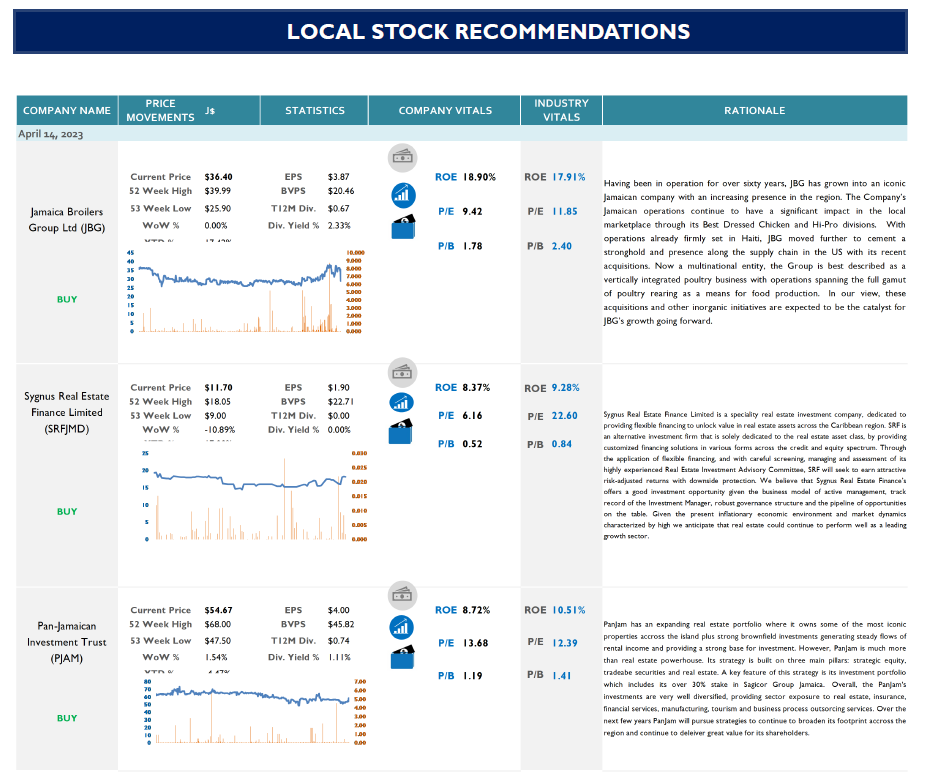Click PJAM EPS value $4.00
This screenshot has width=932, height=780.
pos(338,611)
